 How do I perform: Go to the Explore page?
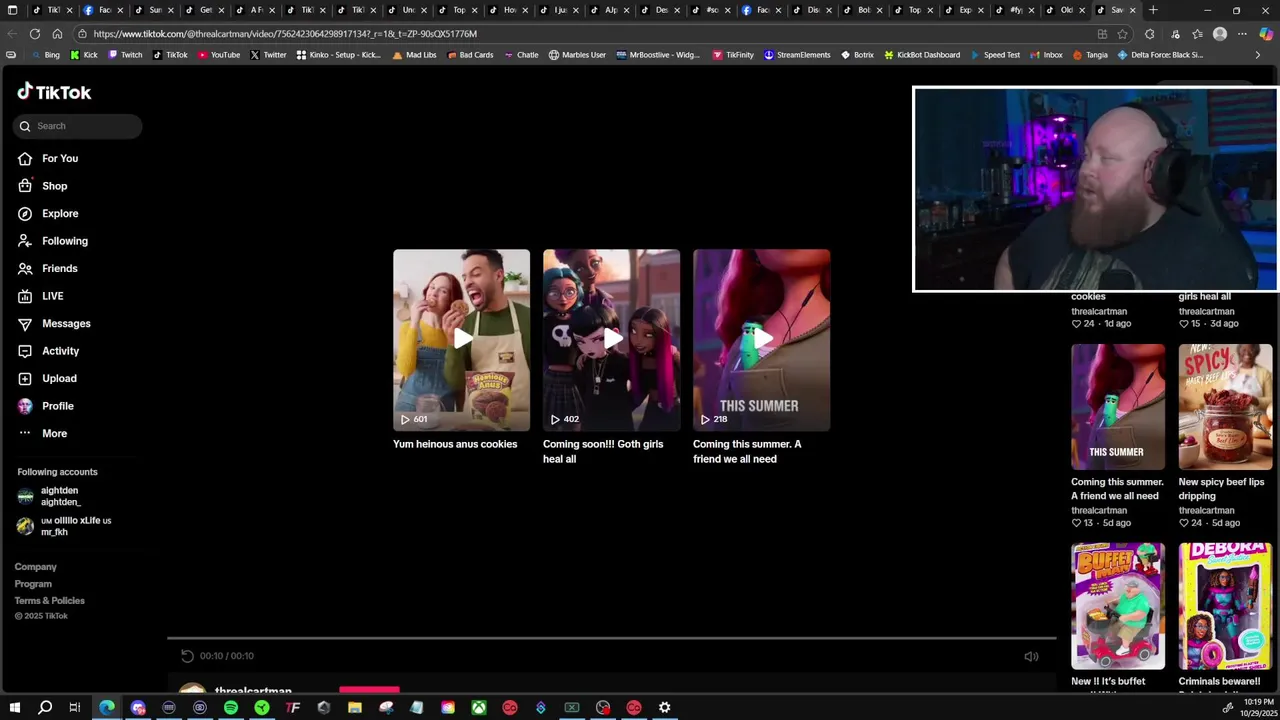pos(48,213)
